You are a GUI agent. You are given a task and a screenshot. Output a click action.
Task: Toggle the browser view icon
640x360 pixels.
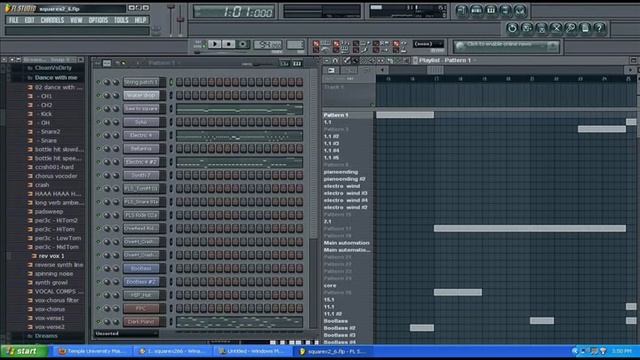pos(505,10)
